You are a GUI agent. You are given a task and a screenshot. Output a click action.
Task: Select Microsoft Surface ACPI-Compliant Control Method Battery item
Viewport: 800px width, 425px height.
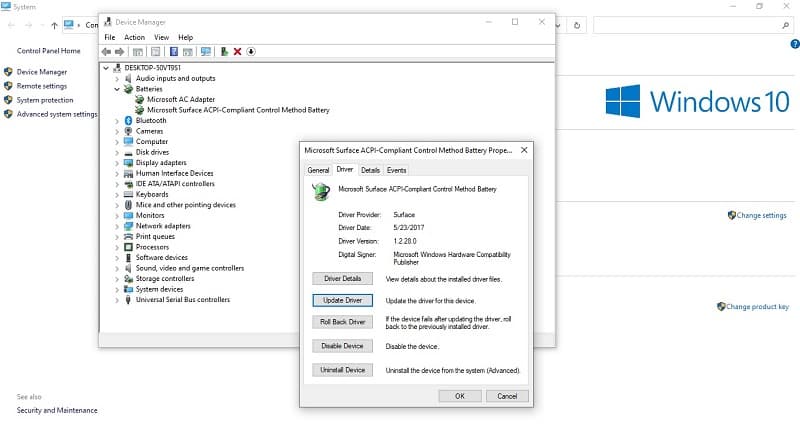238,110
